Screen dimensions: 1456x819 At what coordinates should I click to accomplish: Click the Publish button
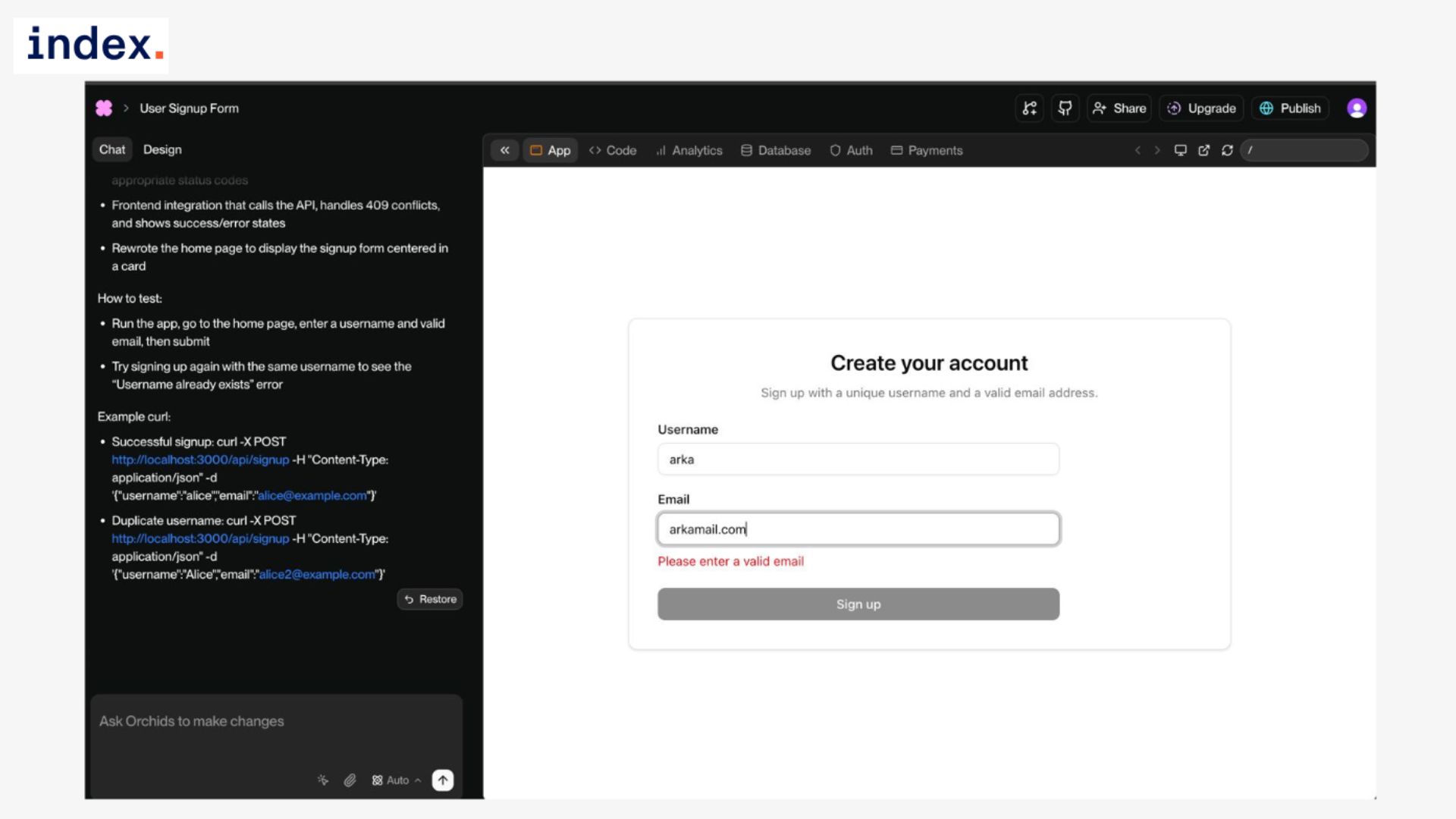tap(1291, 108)
